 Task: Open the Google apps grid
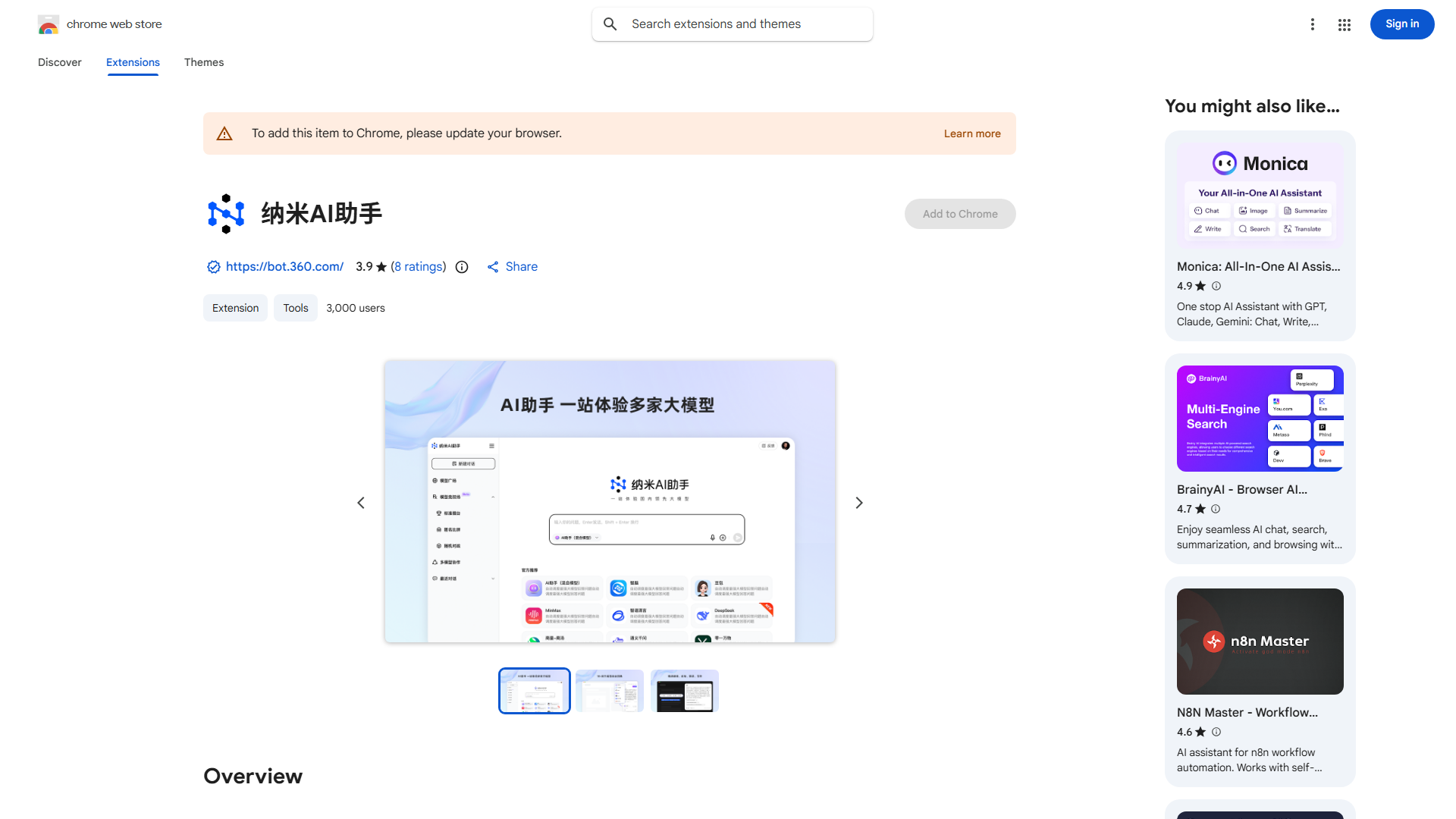1344,24
